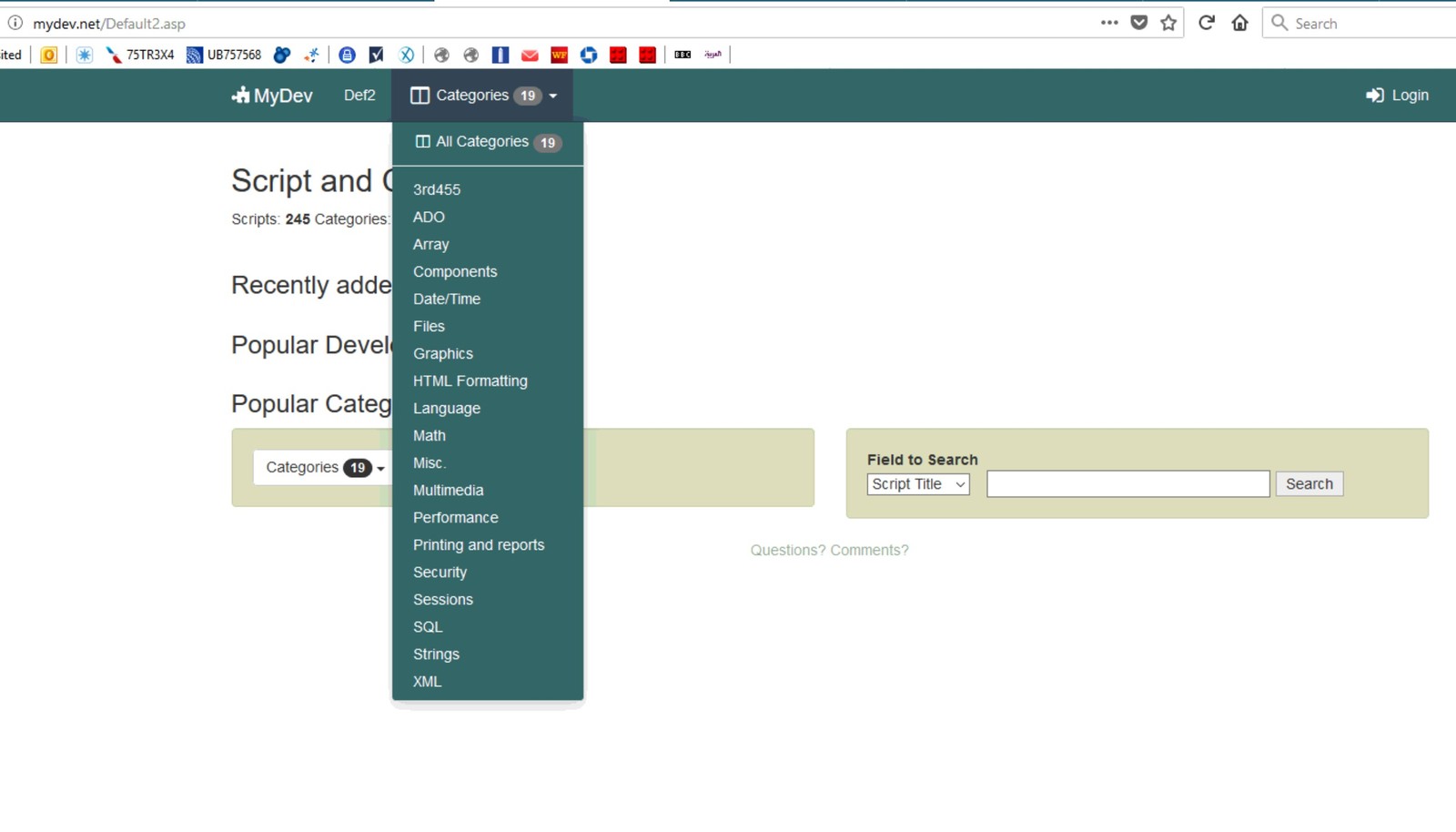This screenshot has height=832, width=1456.
Task: Pick the Security category entry
Action: 440,573
